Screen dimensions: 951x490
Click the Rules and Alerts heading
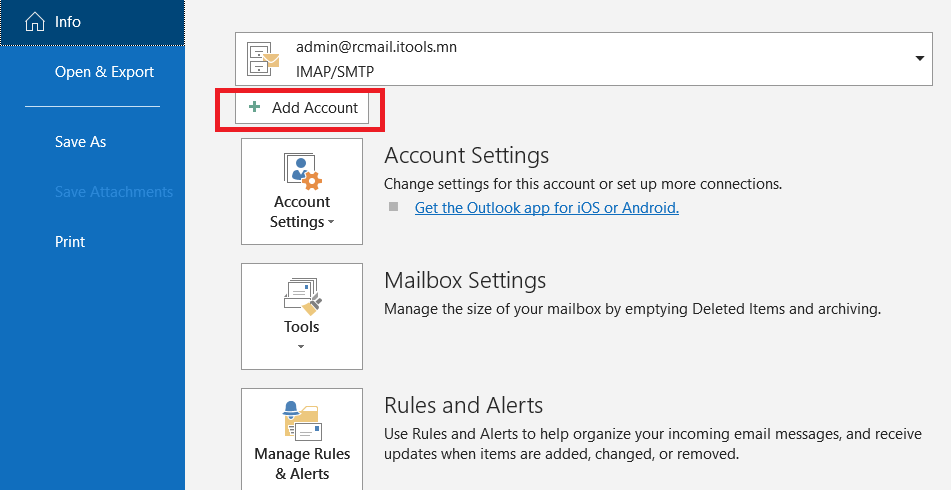(x=464, y=405)
